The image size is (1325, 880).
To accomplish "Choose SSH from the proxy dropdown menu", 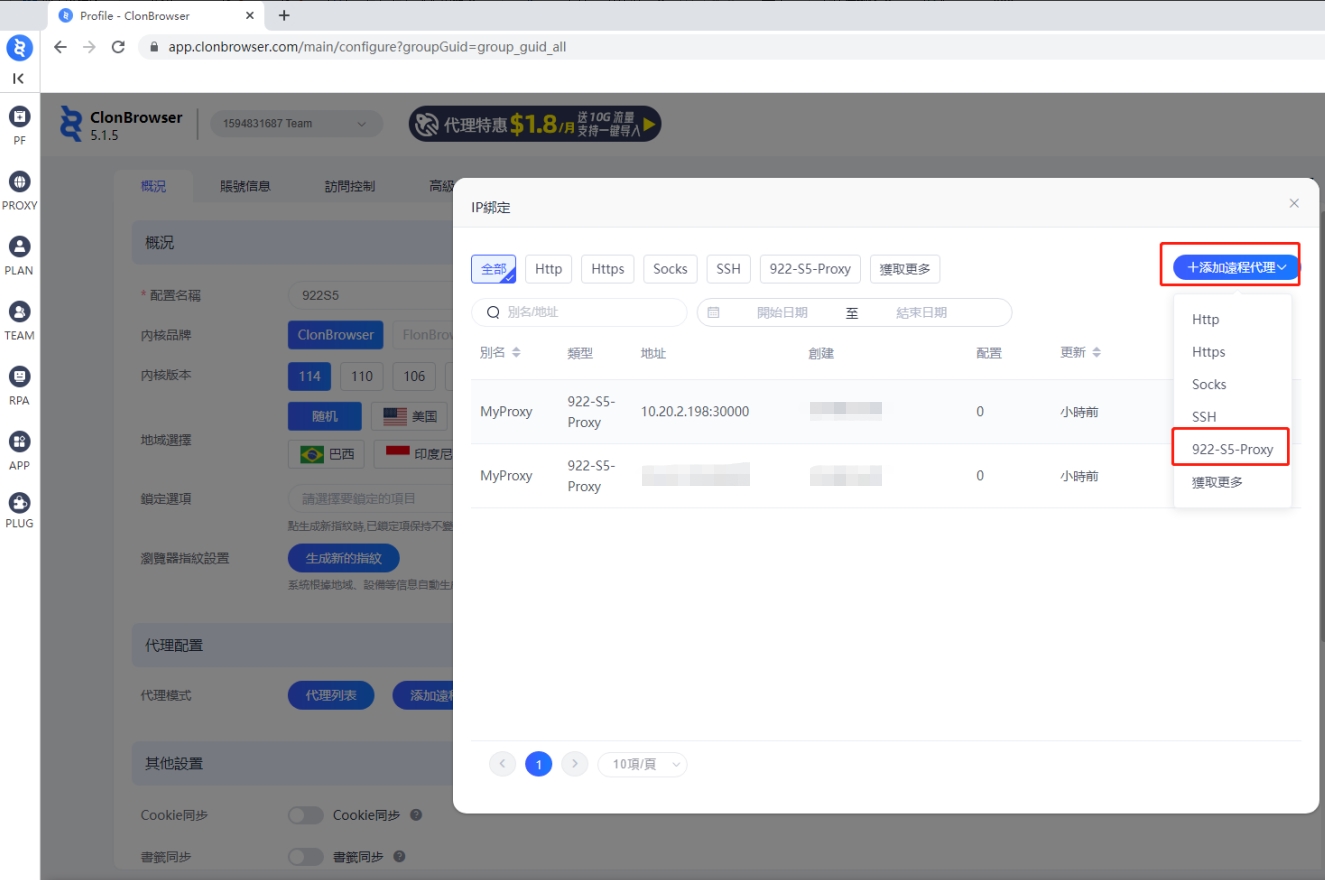I will click(x=1204, y=417).
